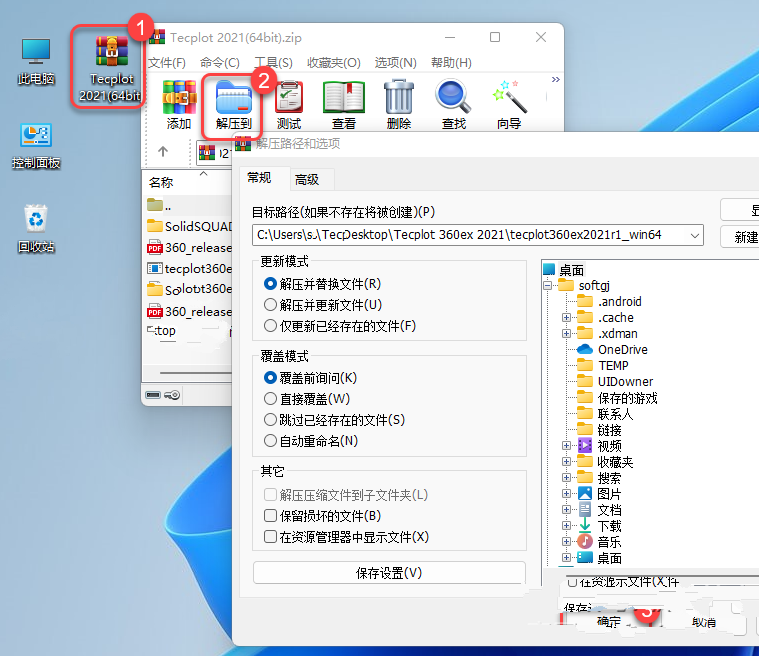Select the tecplot360e executable file entry

[189, 268]
